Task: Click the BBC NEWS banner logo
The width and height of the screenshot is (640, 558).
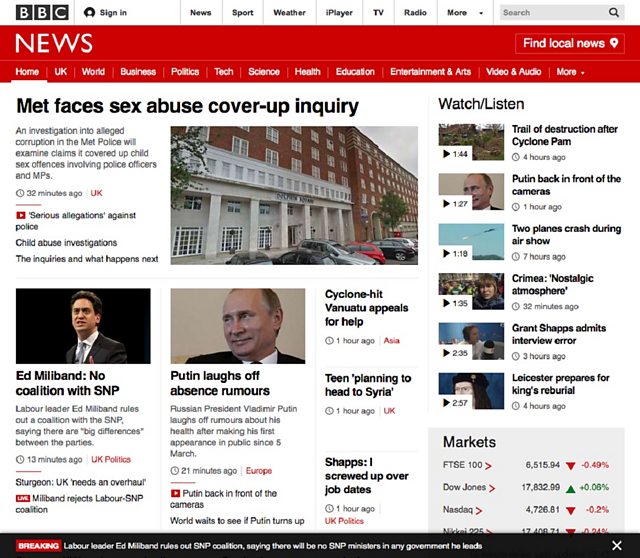Action: click(54, 43)
